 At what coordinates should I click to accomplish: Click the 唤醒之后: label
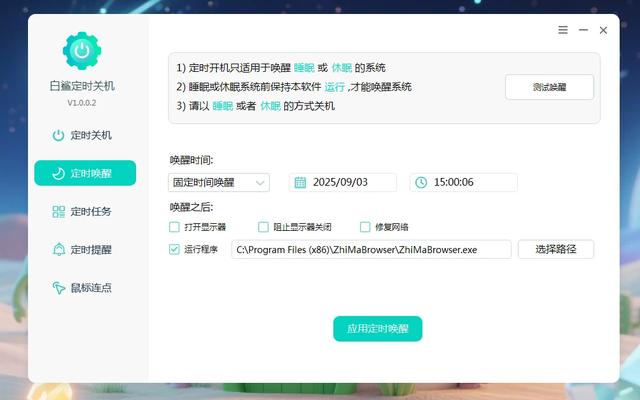pyautogui.click(x=191, y=207)
